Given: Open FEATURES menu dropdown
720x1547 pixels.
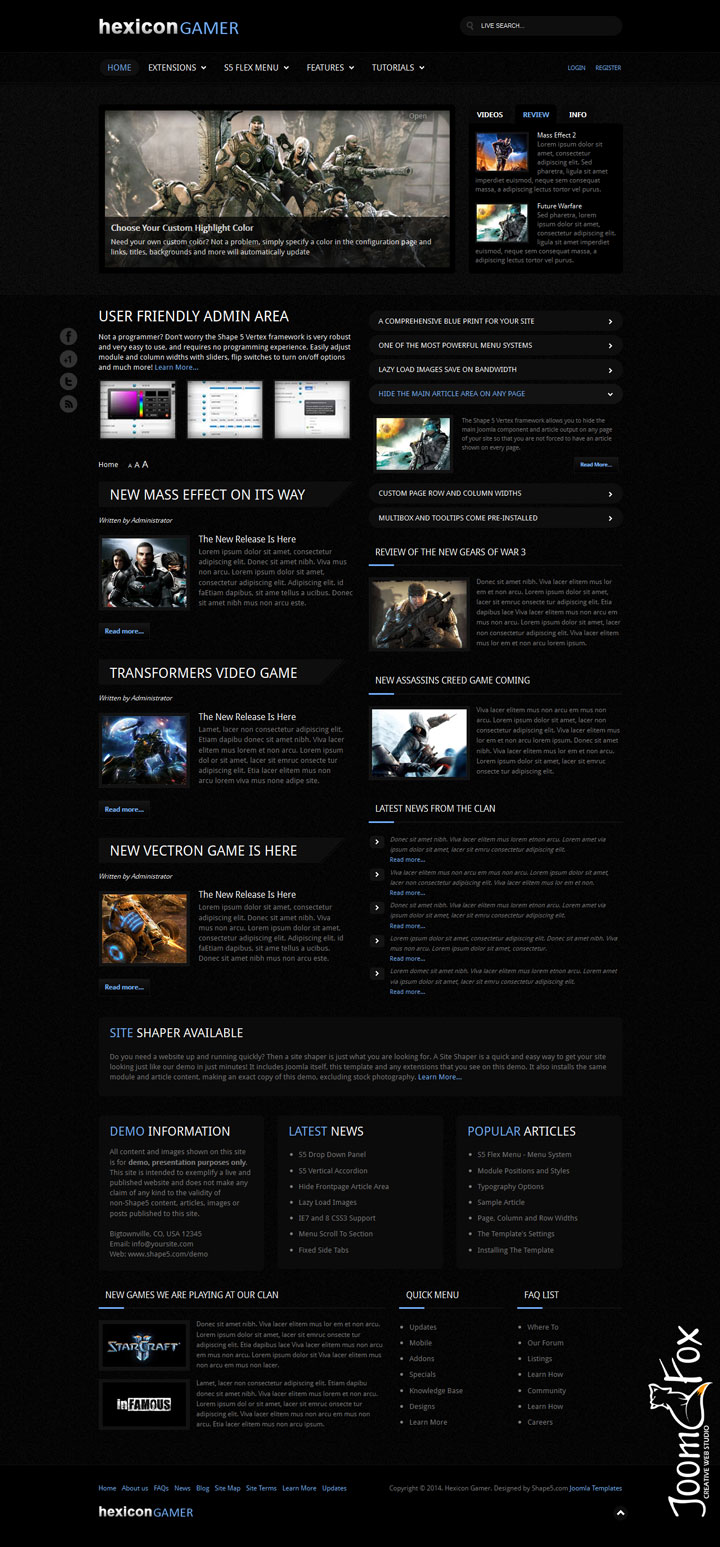Looking at the screenshot, I should click(331, 68).
